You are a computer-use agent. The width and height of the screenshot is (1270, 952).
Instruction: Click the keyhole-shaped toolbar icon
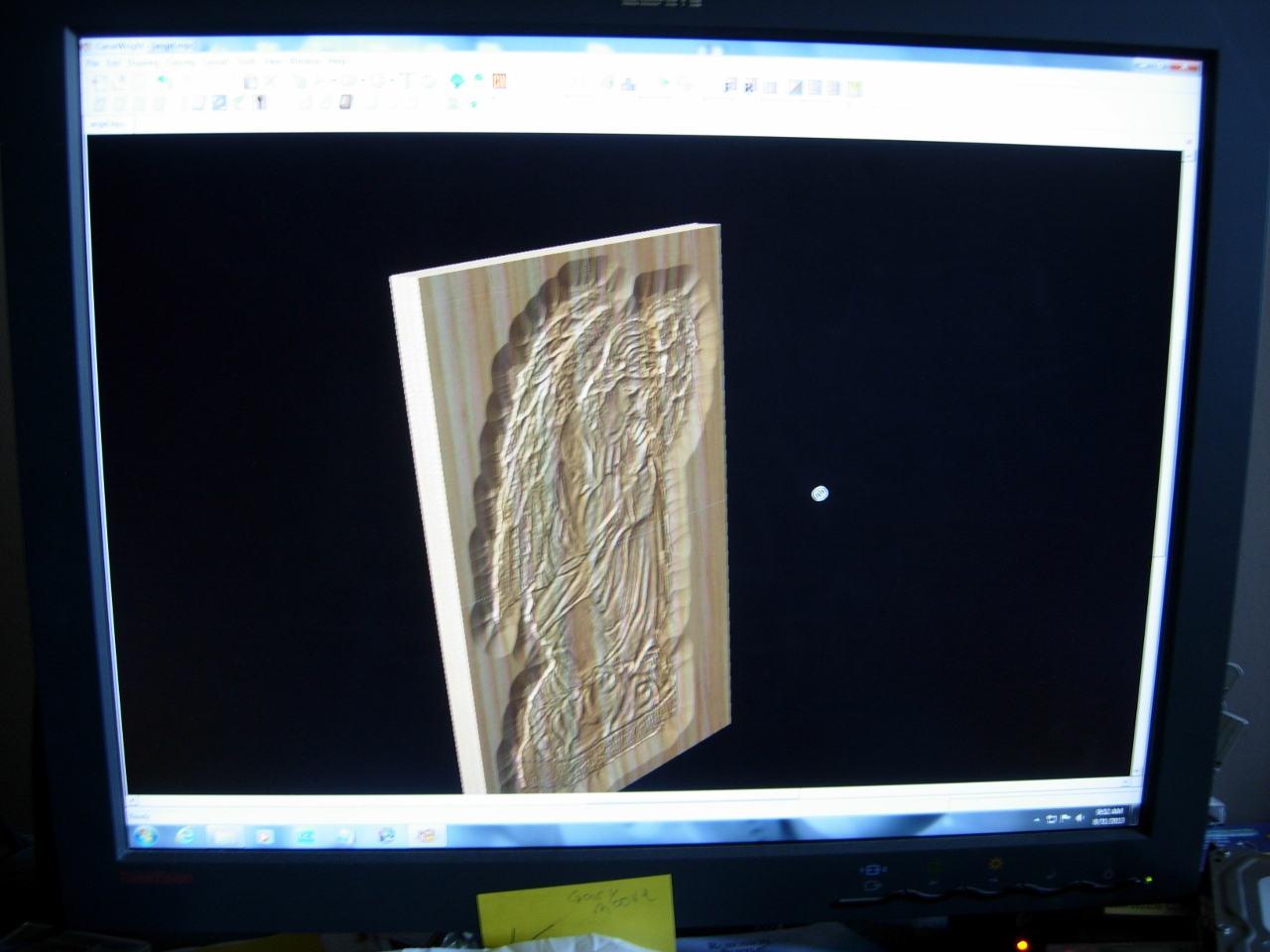pyautogui.click(x=260, y=101)
